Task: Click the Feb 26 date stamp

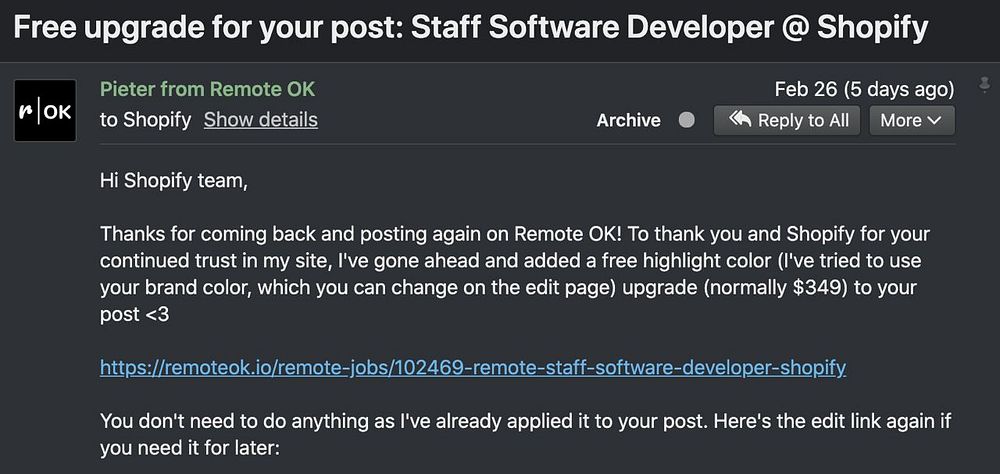Action: (805, 89)
